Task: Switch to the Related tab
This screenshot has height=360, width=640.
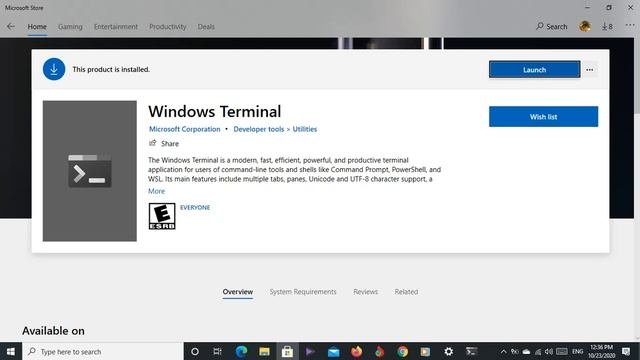Action: (406, 292)
